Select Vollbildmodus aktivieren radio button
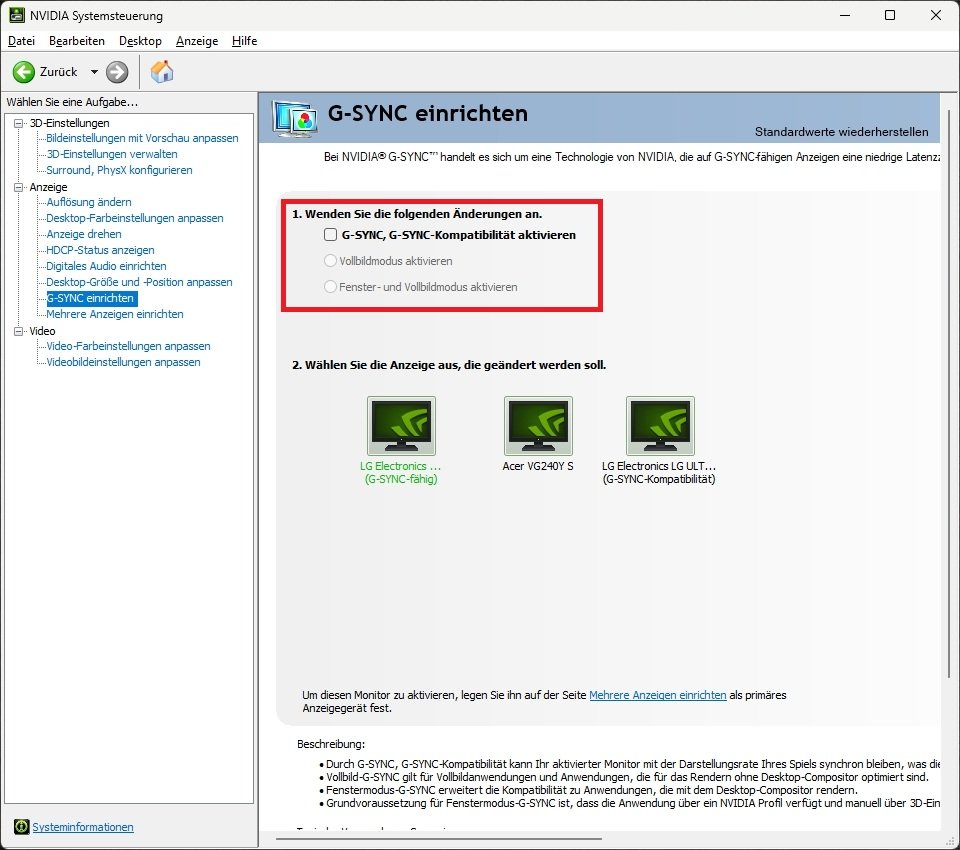 coord(330,261)
